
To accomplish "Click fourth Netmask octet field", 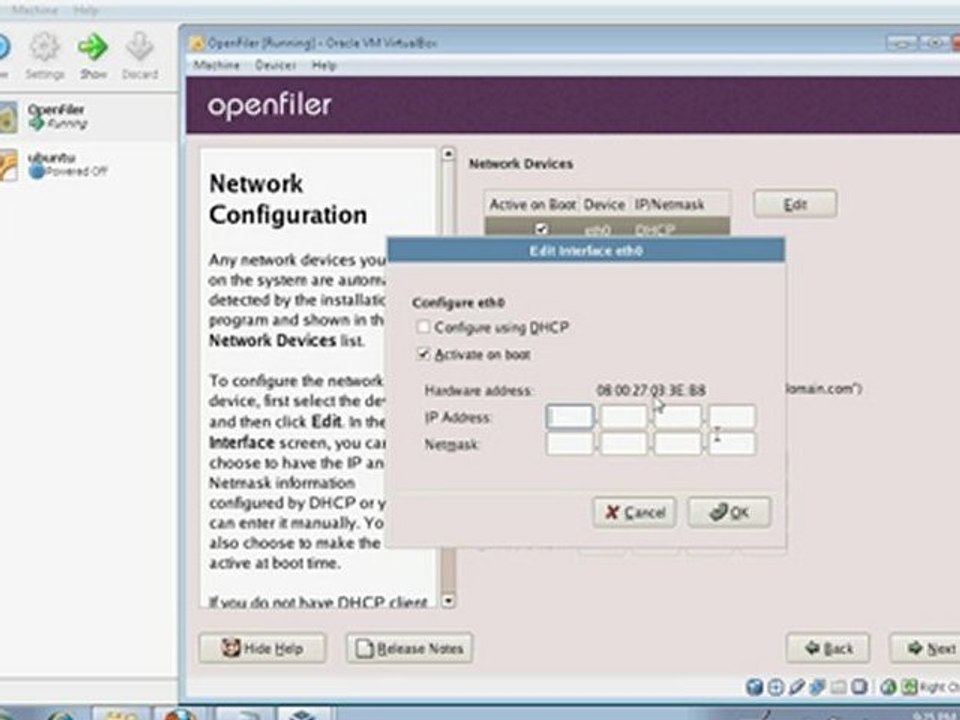I will (732, 444).
